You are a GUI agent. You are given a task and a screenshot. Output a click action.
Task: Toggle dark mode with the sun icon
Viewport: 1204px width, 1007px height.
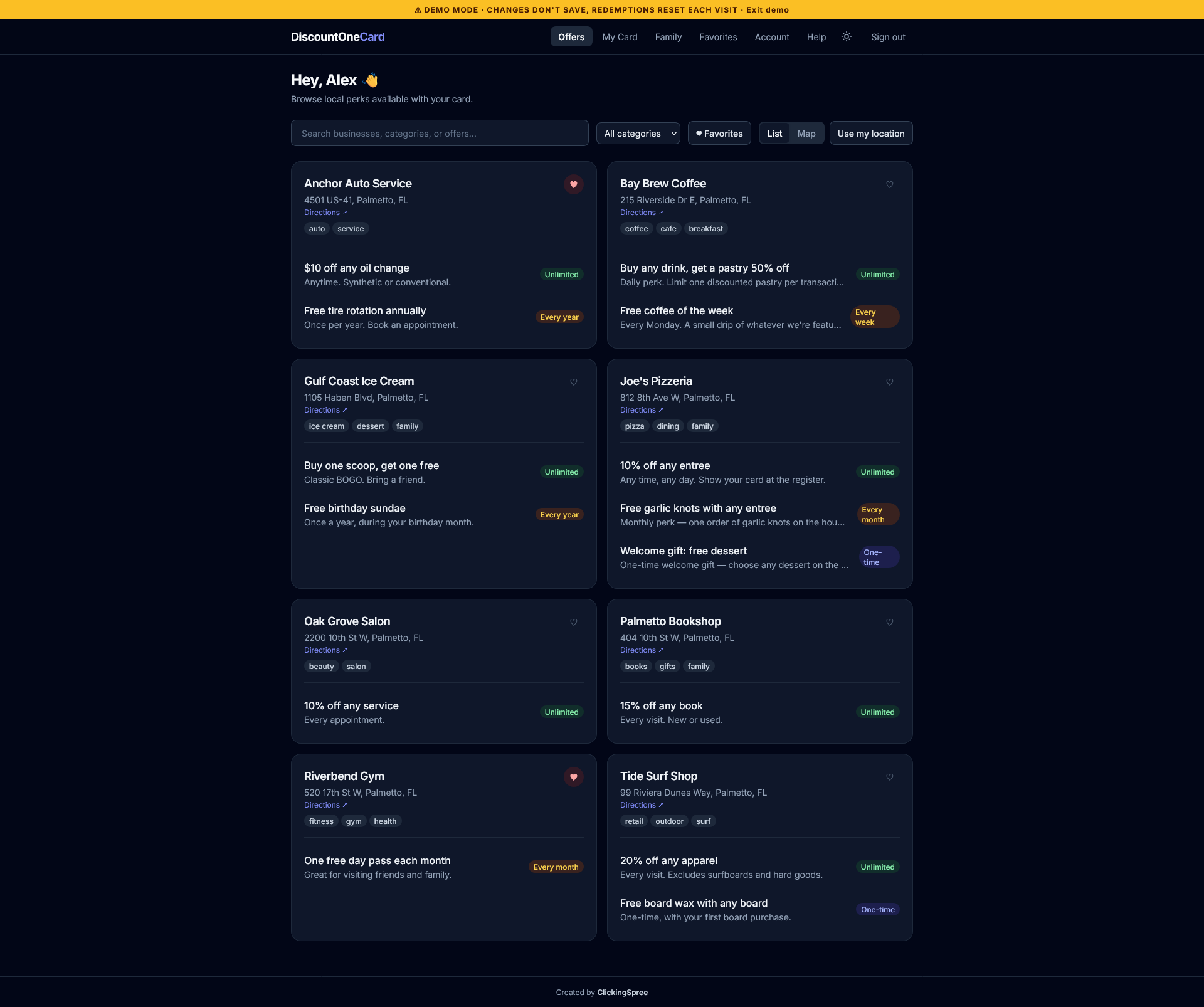846,36
